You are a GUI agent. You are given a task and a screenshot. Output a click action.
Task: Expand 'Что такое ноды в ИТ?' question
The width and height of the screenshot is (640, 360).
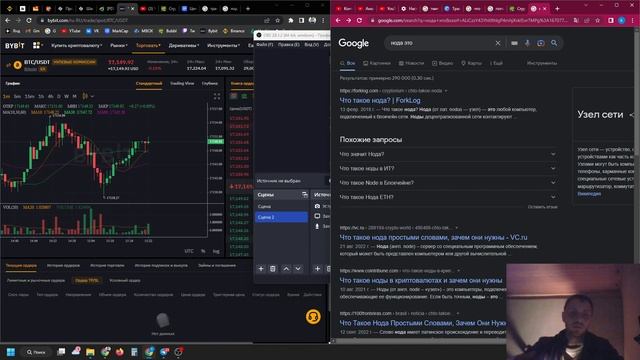point(448,169)
